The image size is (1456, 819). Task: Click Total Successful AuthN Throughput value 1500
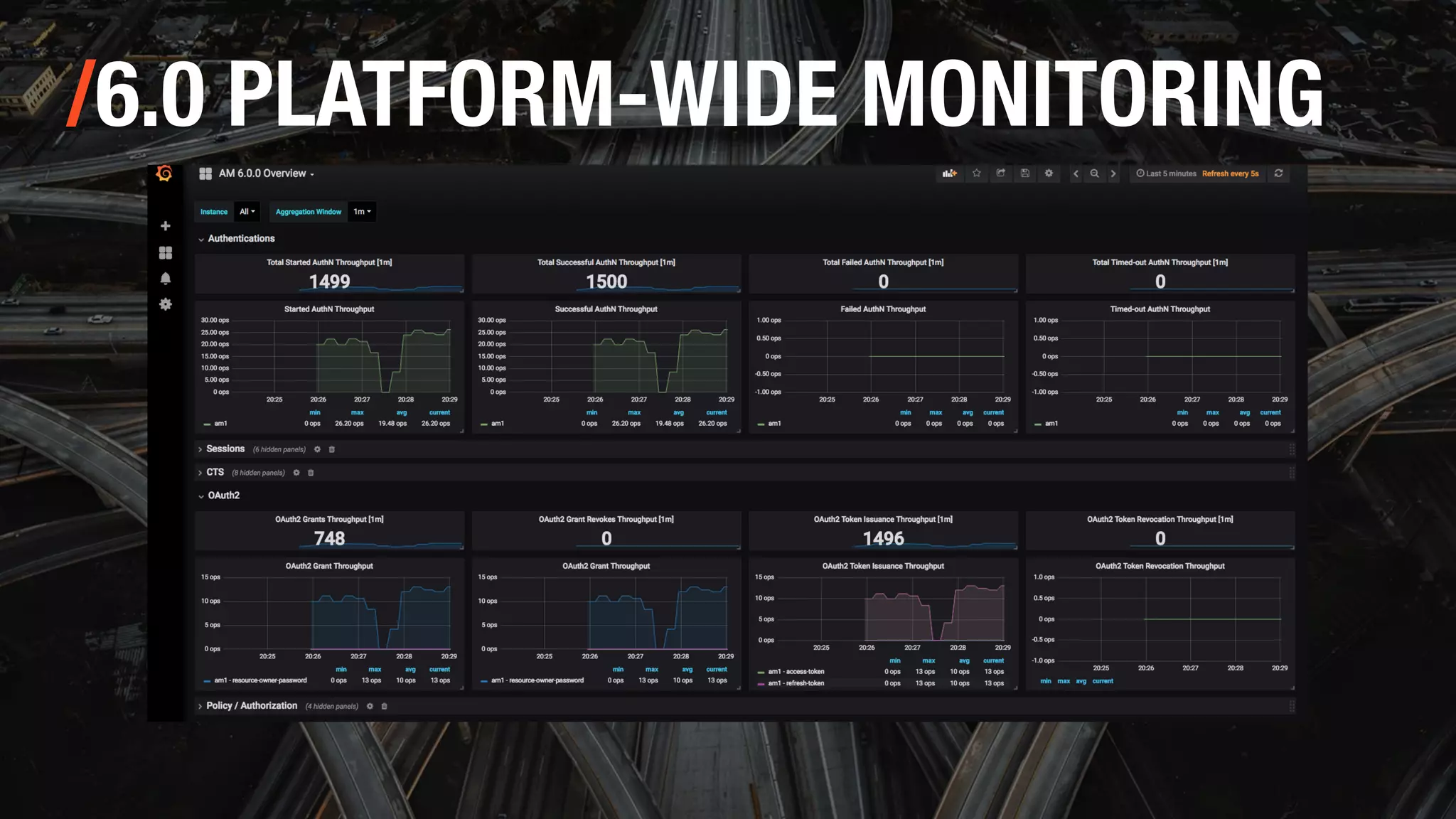click(x=606, y=282)
